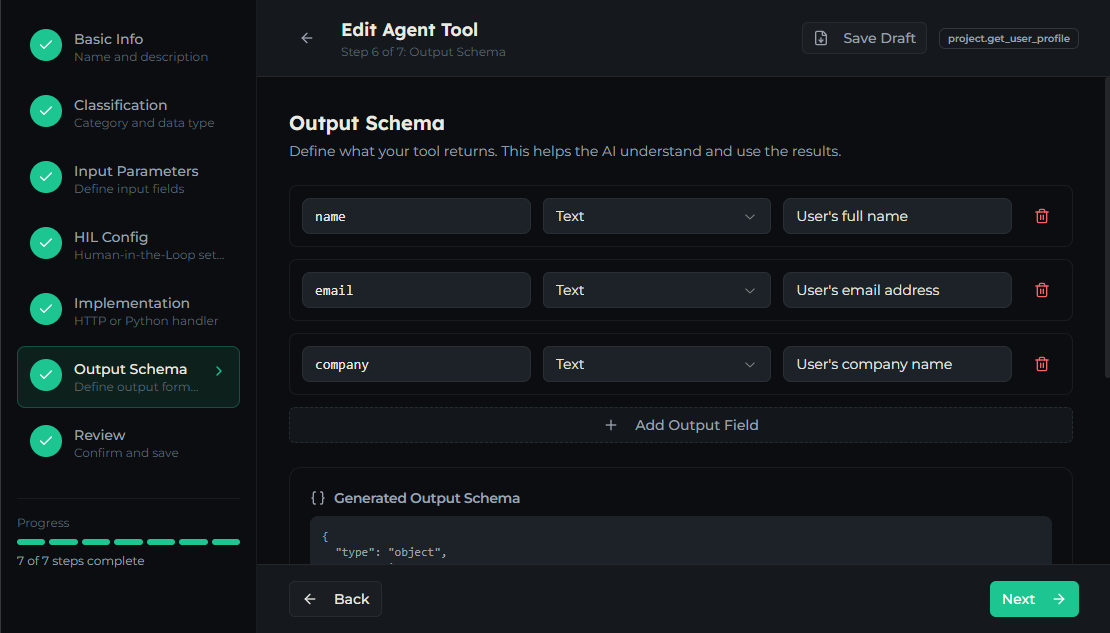Click the Generated Output Schema heading
1110x633 pixels.
pyautogui.click(x=427, y=498)
